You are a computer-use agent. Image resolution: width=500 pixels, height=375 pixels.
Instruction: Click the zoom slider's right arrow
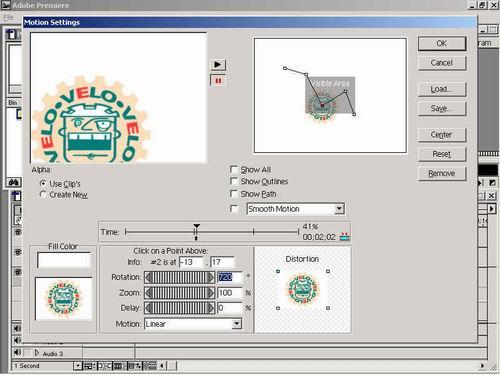211,293
